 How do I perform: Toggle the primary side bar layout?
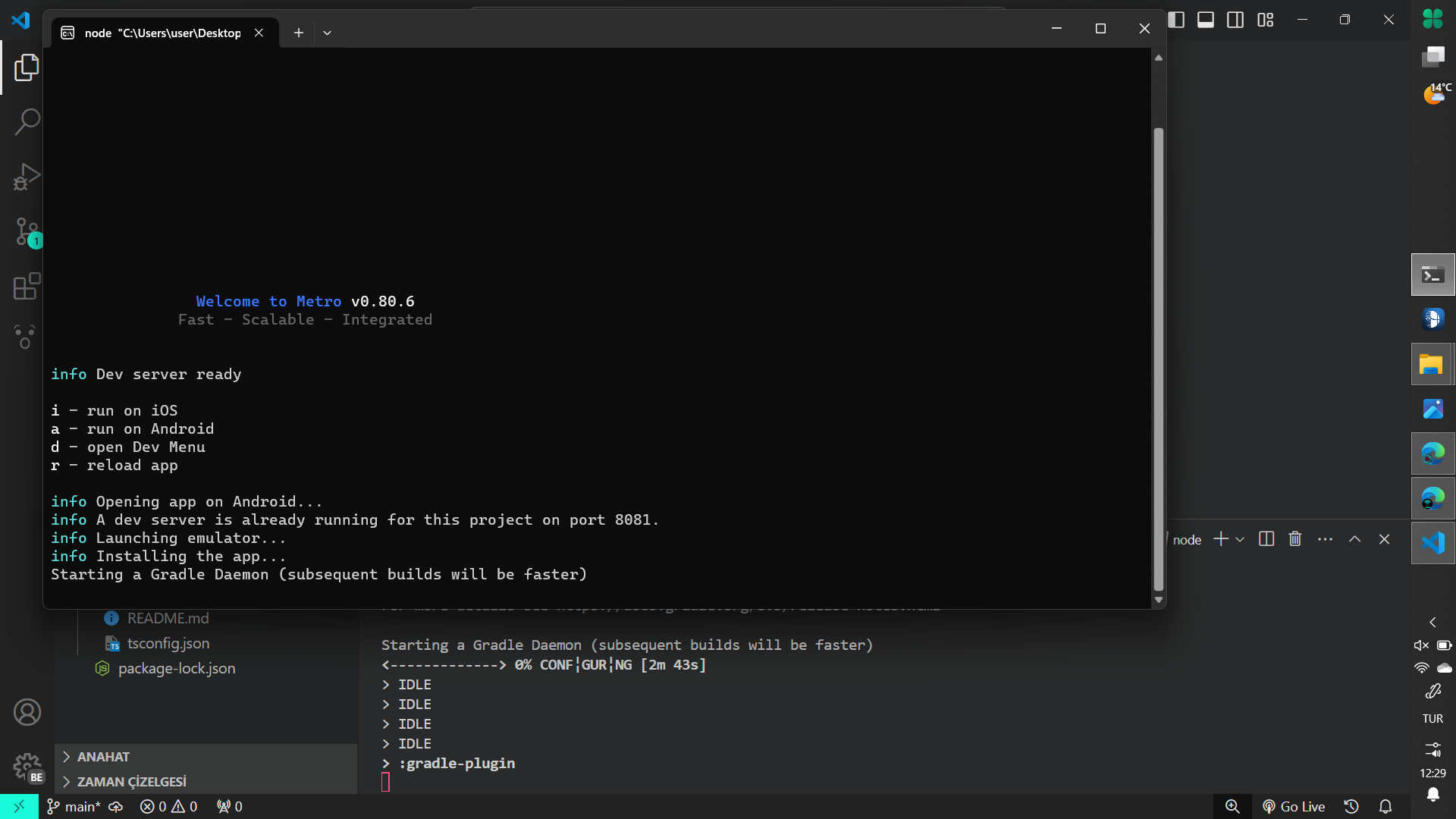(x=1176, y=20)
